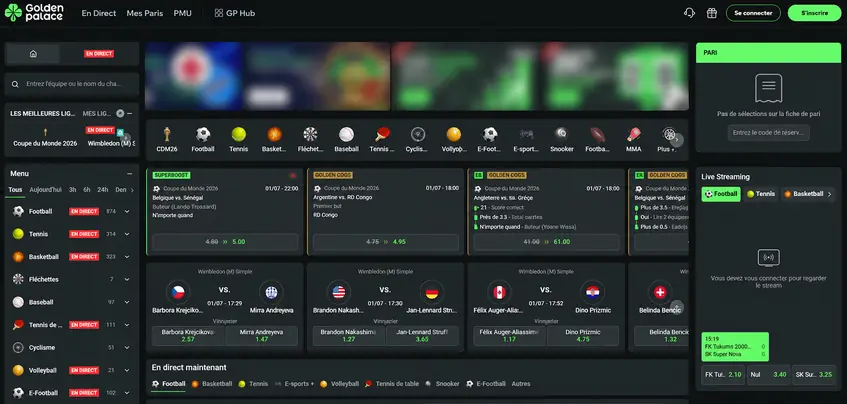
Task: Click the bet slip receipt icon
Action: pyautogui.click(x=769, y=88)
